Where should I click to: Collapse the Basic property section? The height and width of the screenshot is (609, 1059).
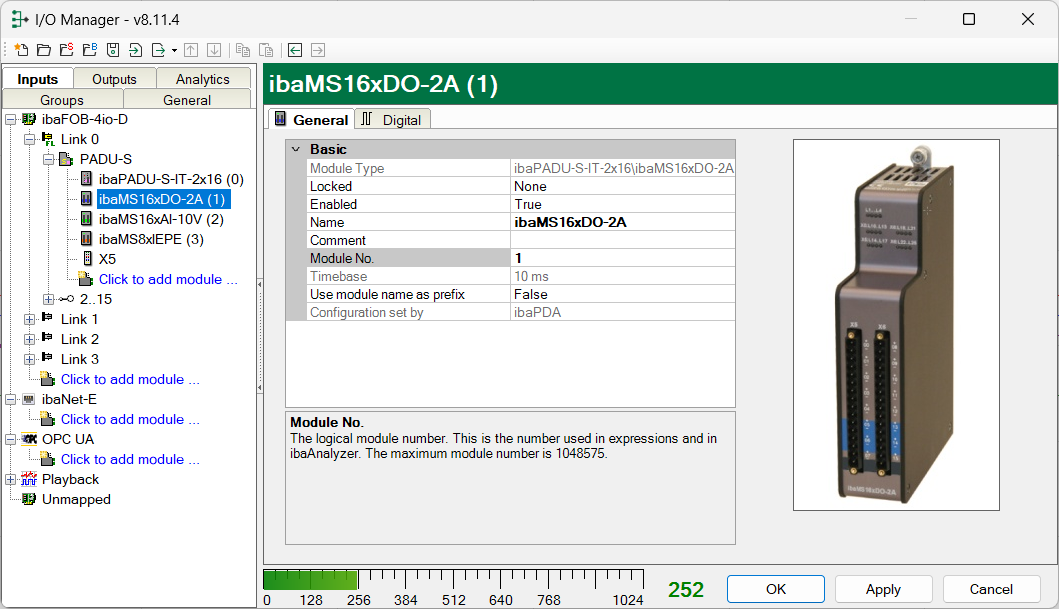click(x=295, y=149)
